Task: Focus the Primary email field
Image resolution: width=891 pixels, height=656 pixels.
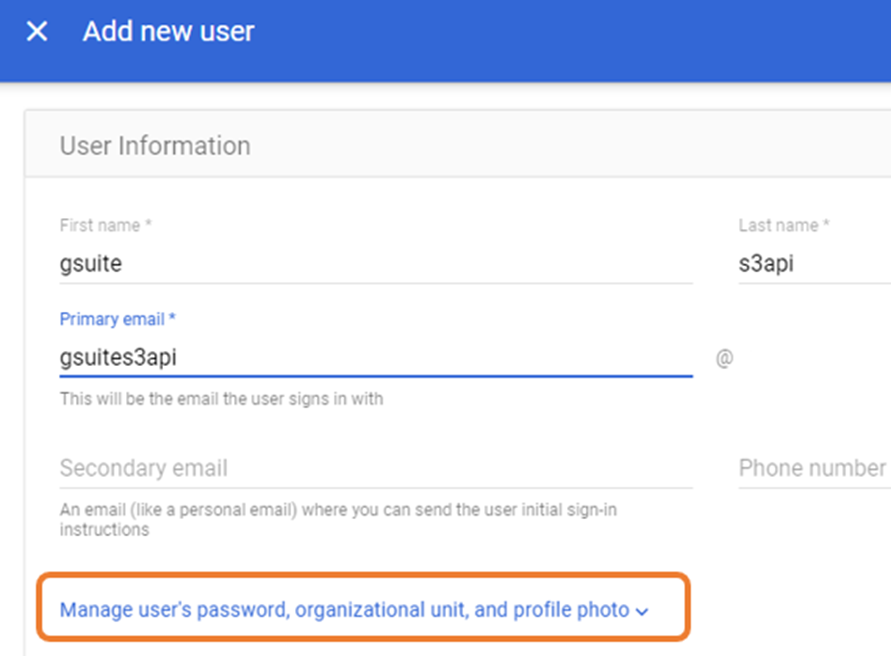Action: pos(375,357)
